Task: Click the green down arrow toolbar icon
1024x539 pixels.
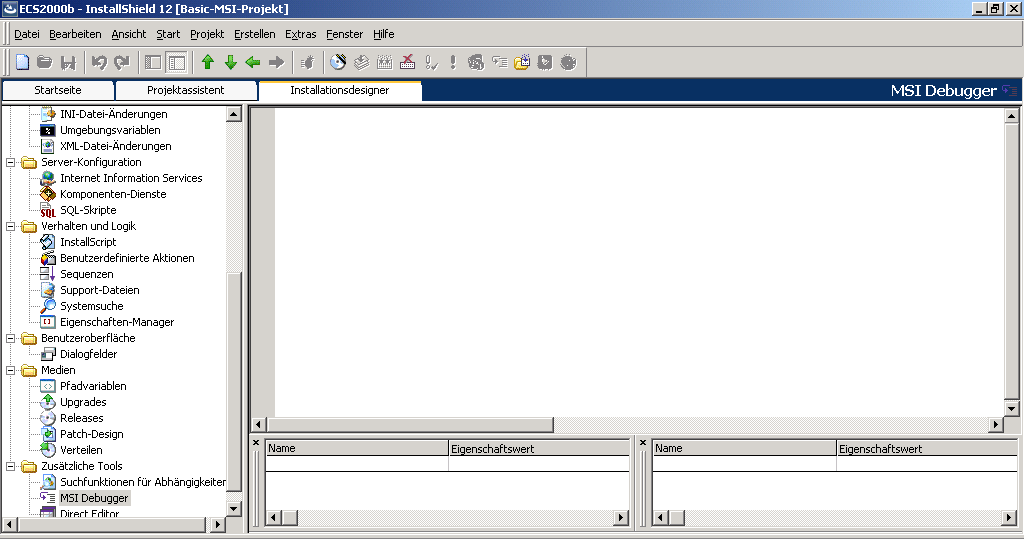Action: (230, 62)
